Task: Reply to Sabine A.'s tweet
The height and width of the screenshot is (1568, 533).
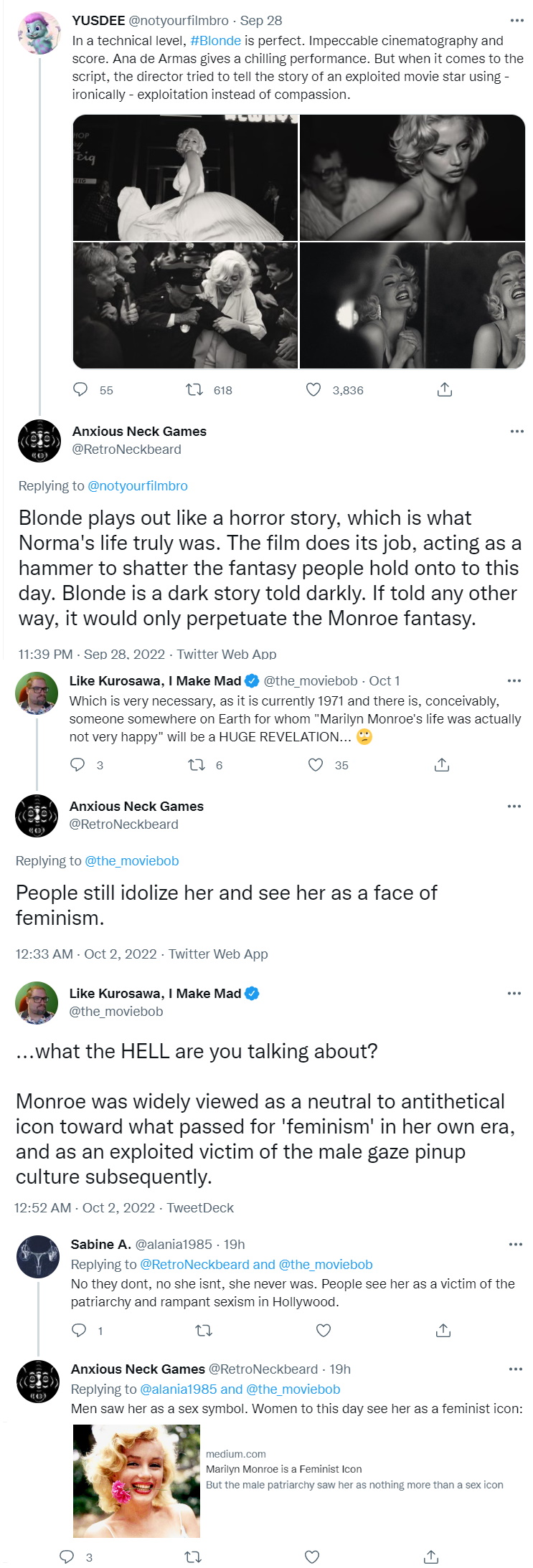Action: click(79, 1330)
